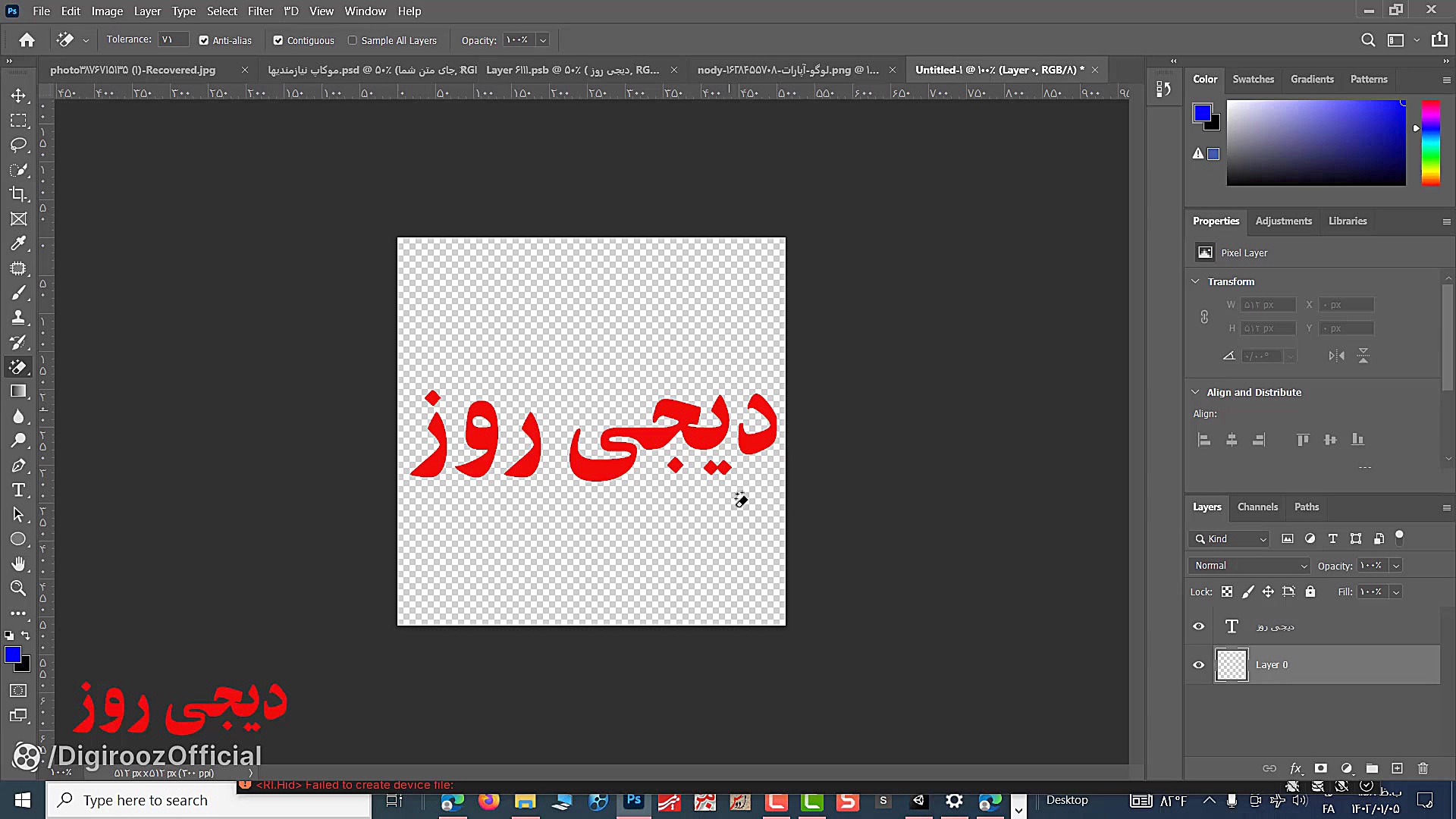Click Photoshop icon in taskbar
Viewport: 1456px width, 819px height.
[x=634, y=800]
